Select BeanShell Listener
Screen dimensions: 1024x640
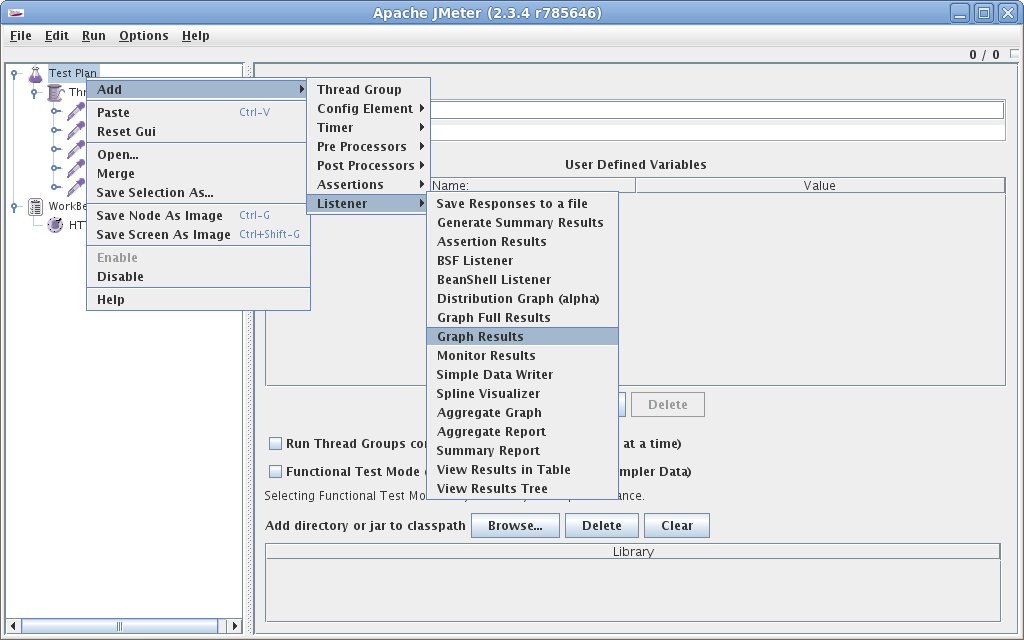coord(522,280)
